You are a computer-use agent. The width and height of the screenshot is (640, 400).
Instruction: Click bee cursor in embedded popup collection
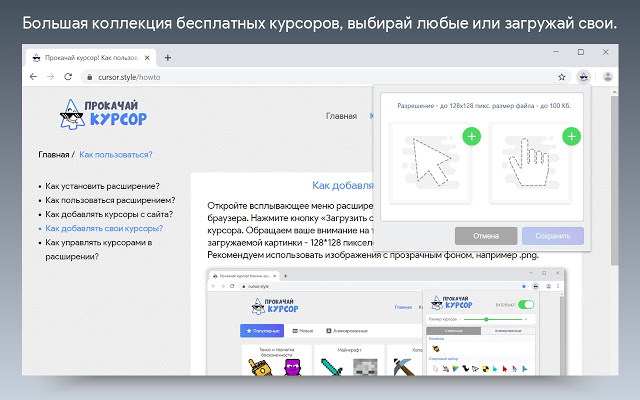coord(436,348)
